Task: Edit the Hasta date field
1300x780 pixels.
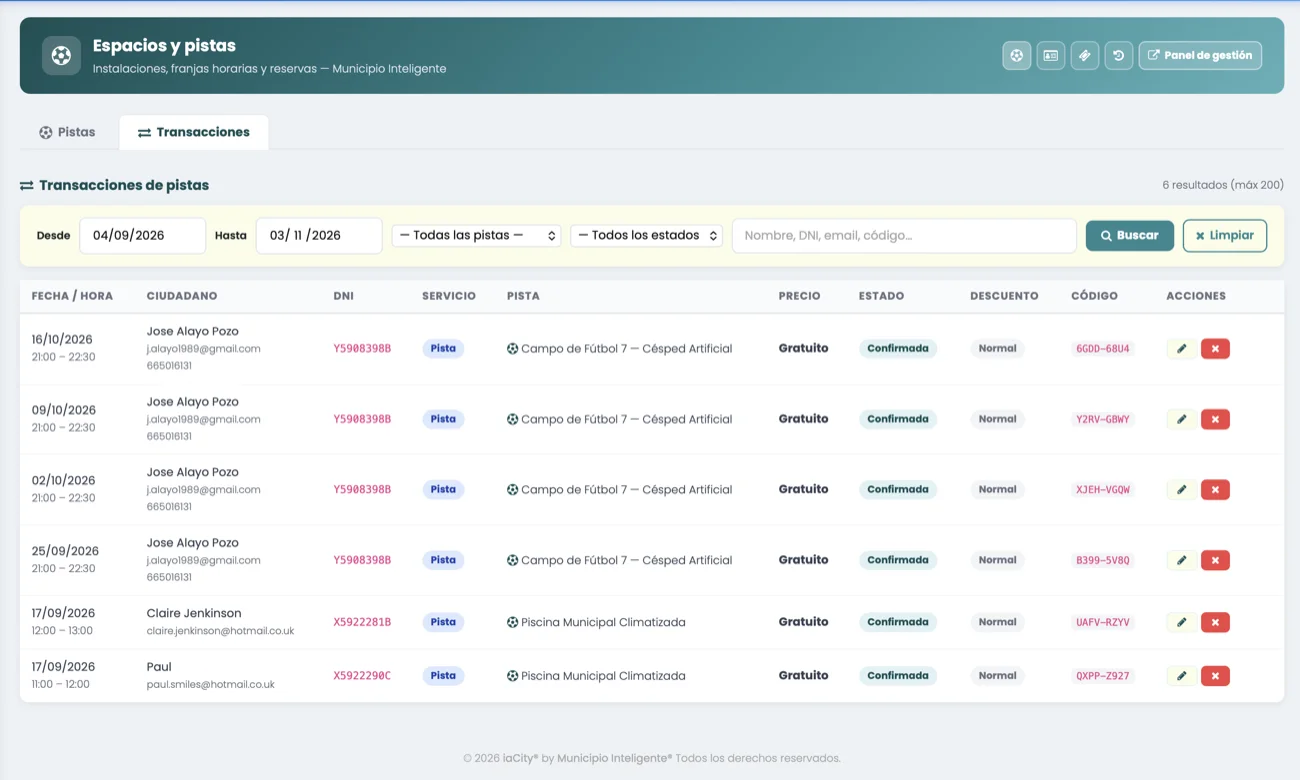Action: point(319,236)
